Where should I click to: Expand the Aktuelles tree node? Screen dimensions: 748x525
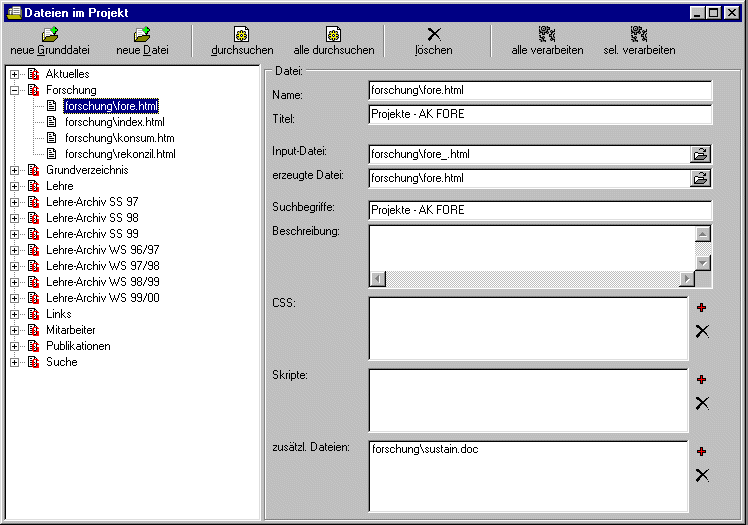[14, 74]
